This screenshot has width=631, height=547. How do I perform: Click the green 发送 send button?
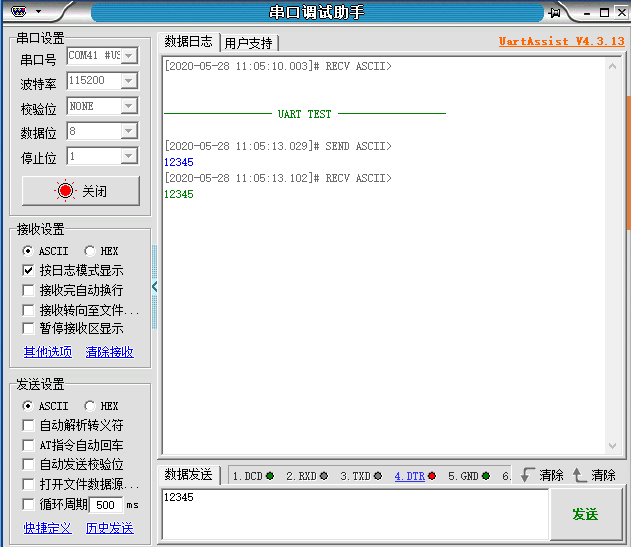[586, 514]
